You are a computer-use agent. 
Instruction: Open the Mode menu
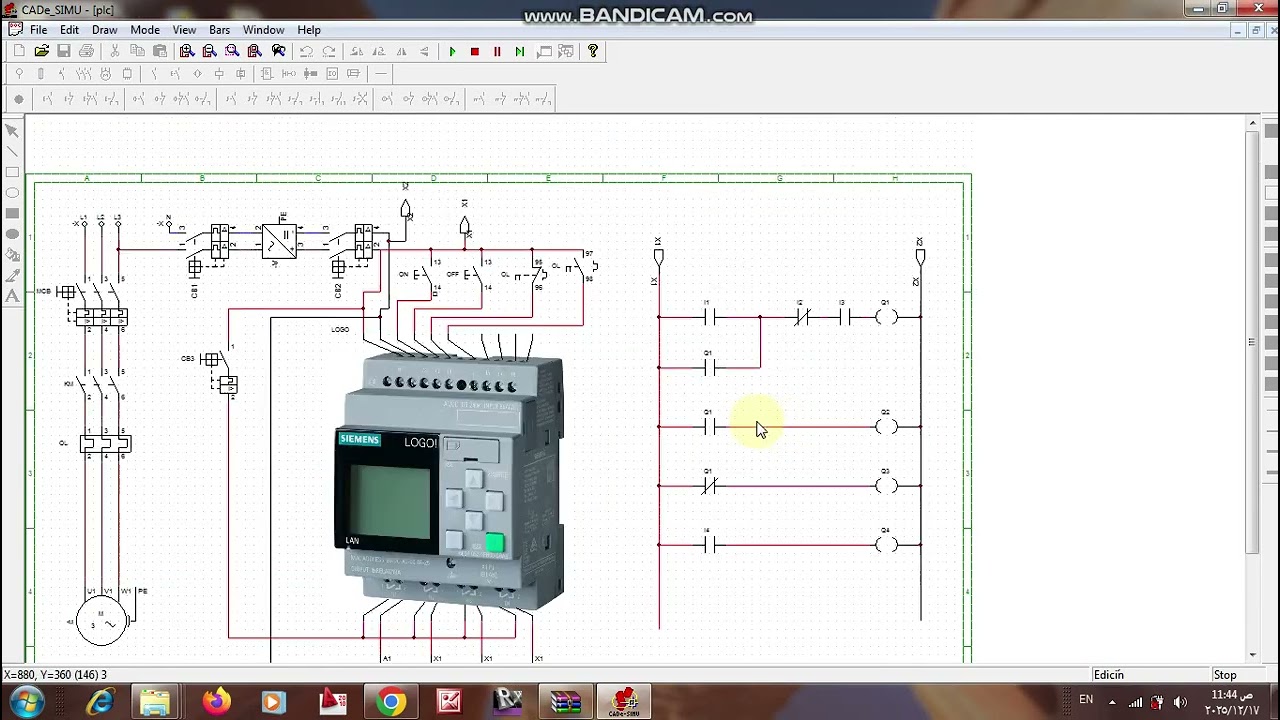[145, 30]
